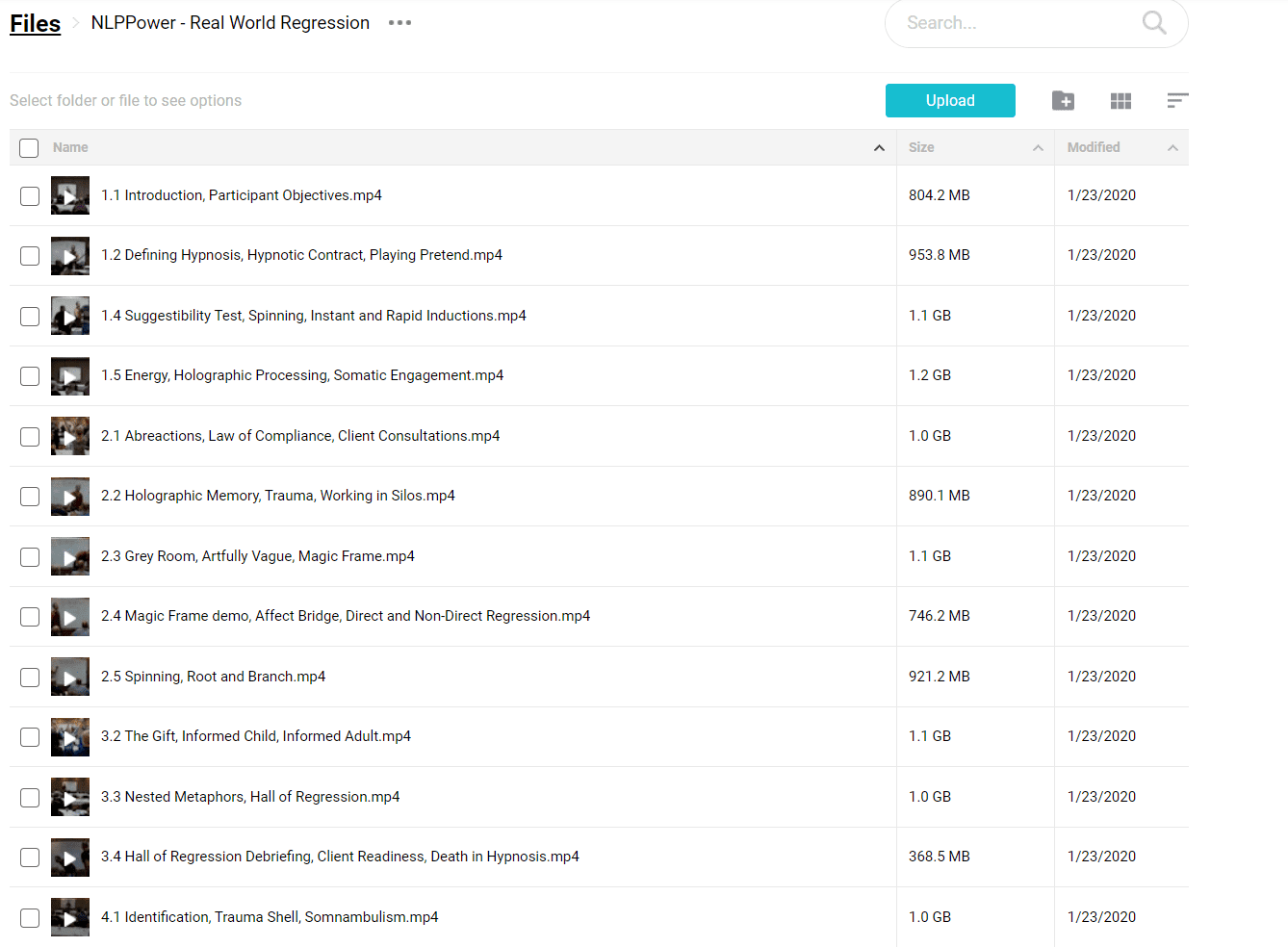The width and height of the screenshot is (1288, 947).
Task: Click the 921.2 MB size cell
Action: point(940,677)
